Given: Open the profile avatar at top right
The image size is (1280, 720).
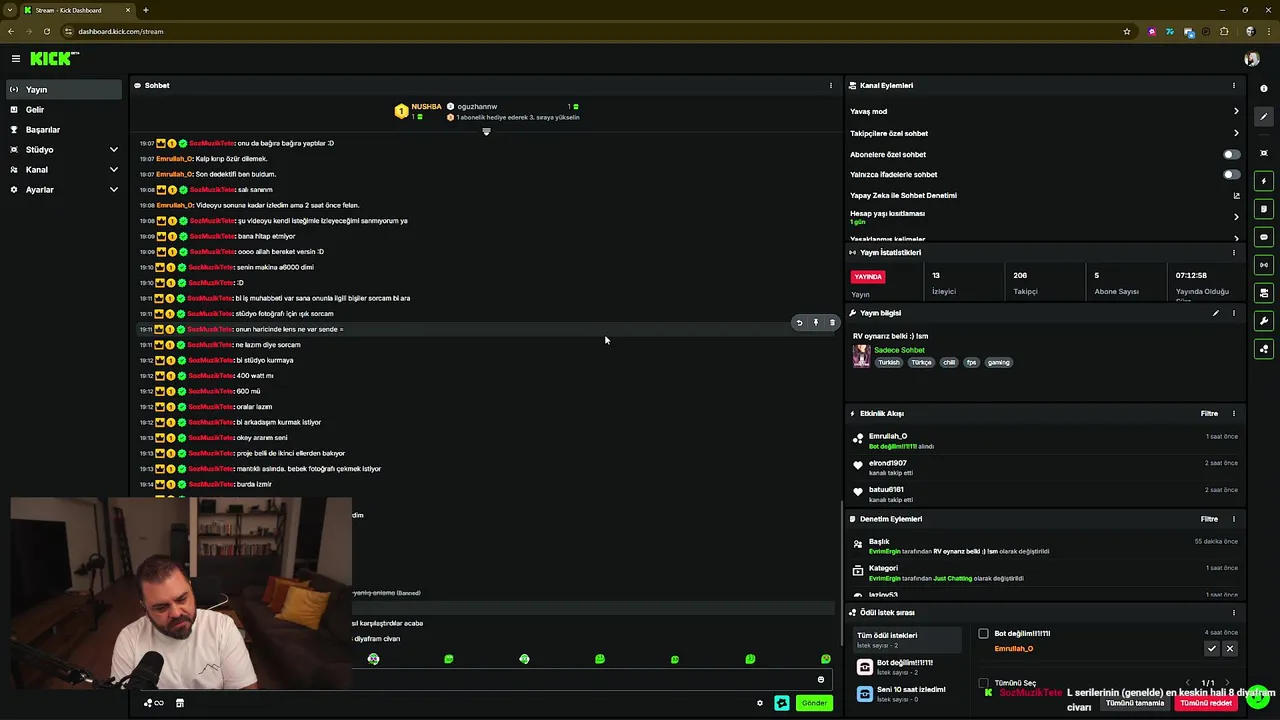Looking at the screenshot, I should pos(1251,59).
